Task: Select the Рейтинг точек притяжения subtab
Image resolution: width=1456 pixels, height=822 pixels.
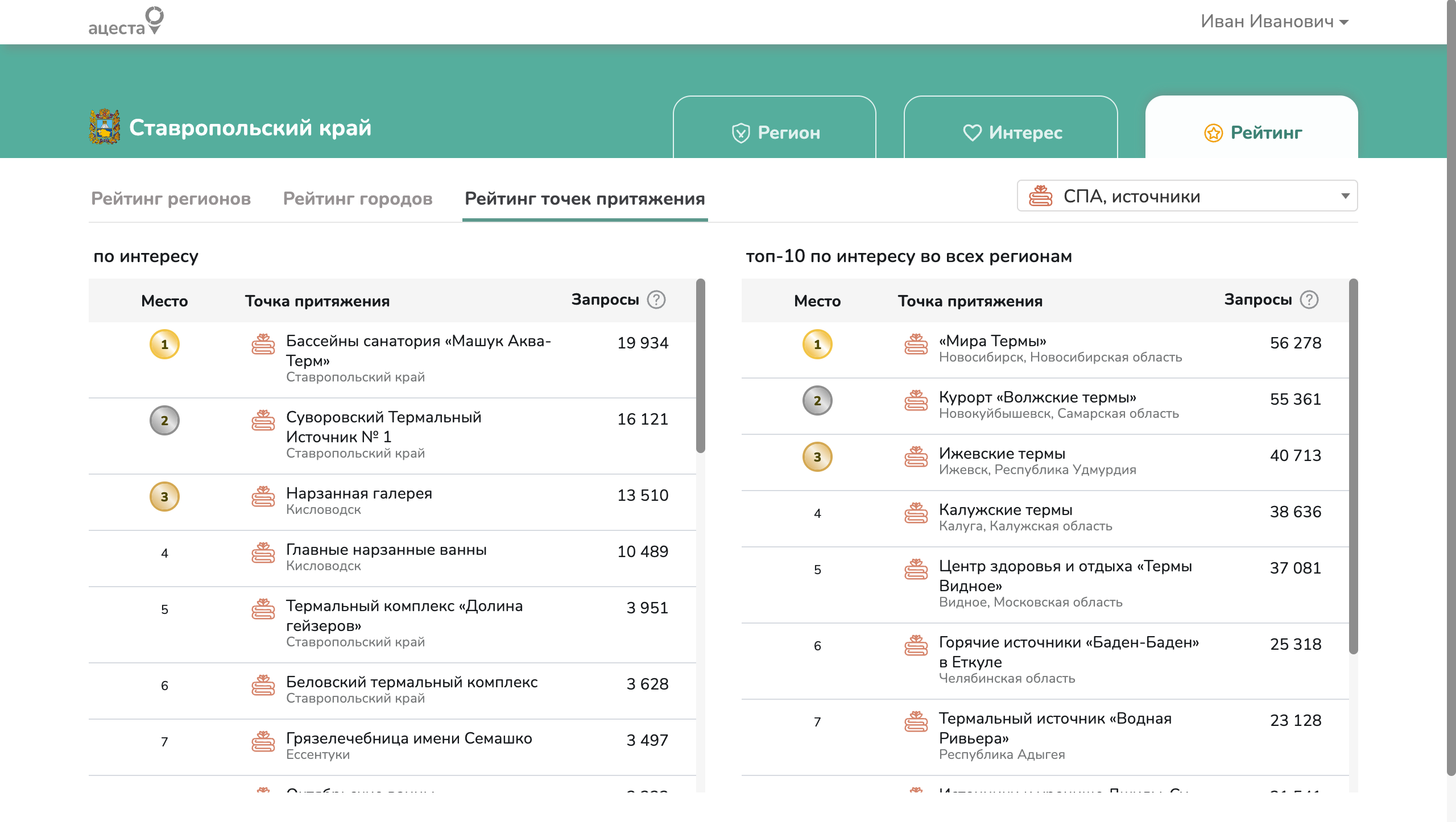Action: (585, 199)
